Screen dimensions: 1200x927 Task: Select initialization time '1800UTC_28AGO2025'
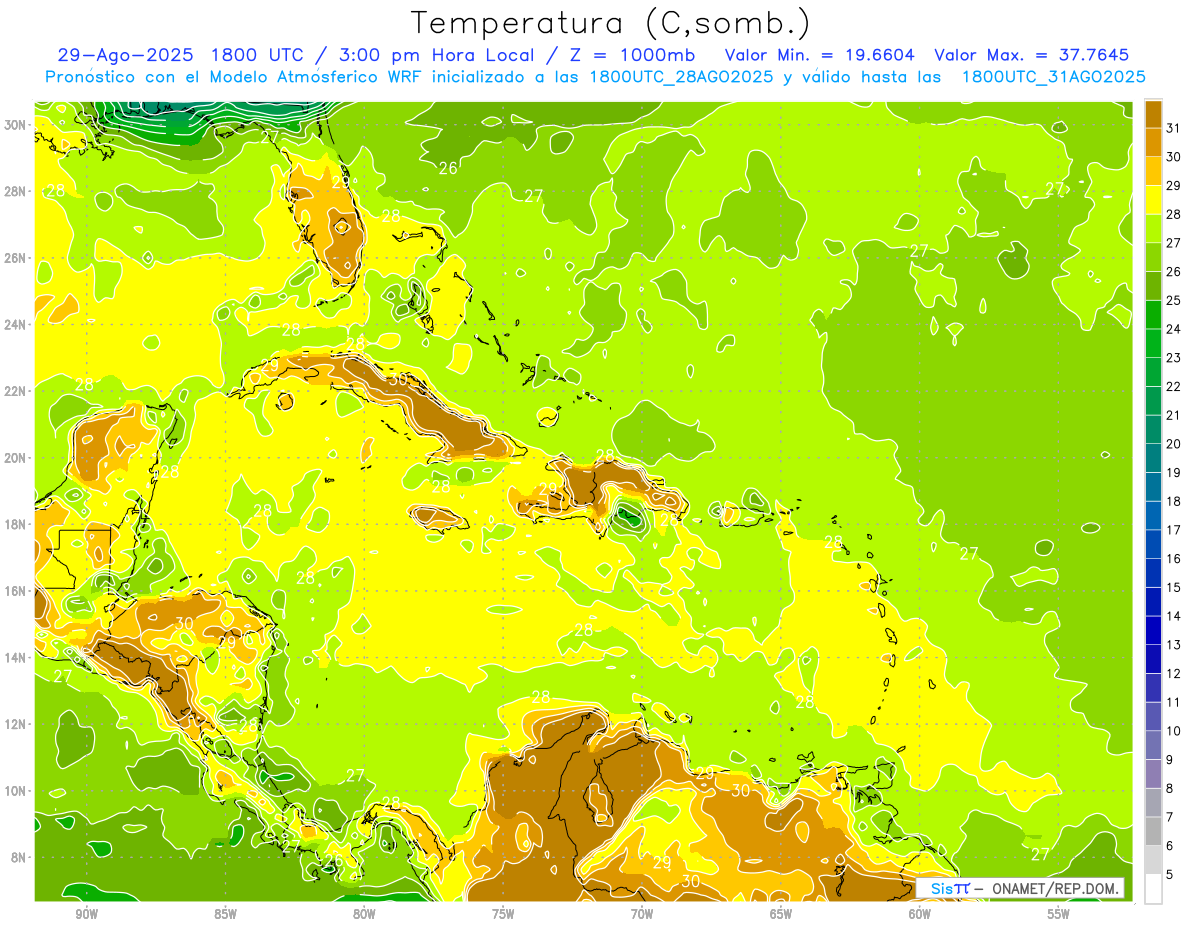681,77
